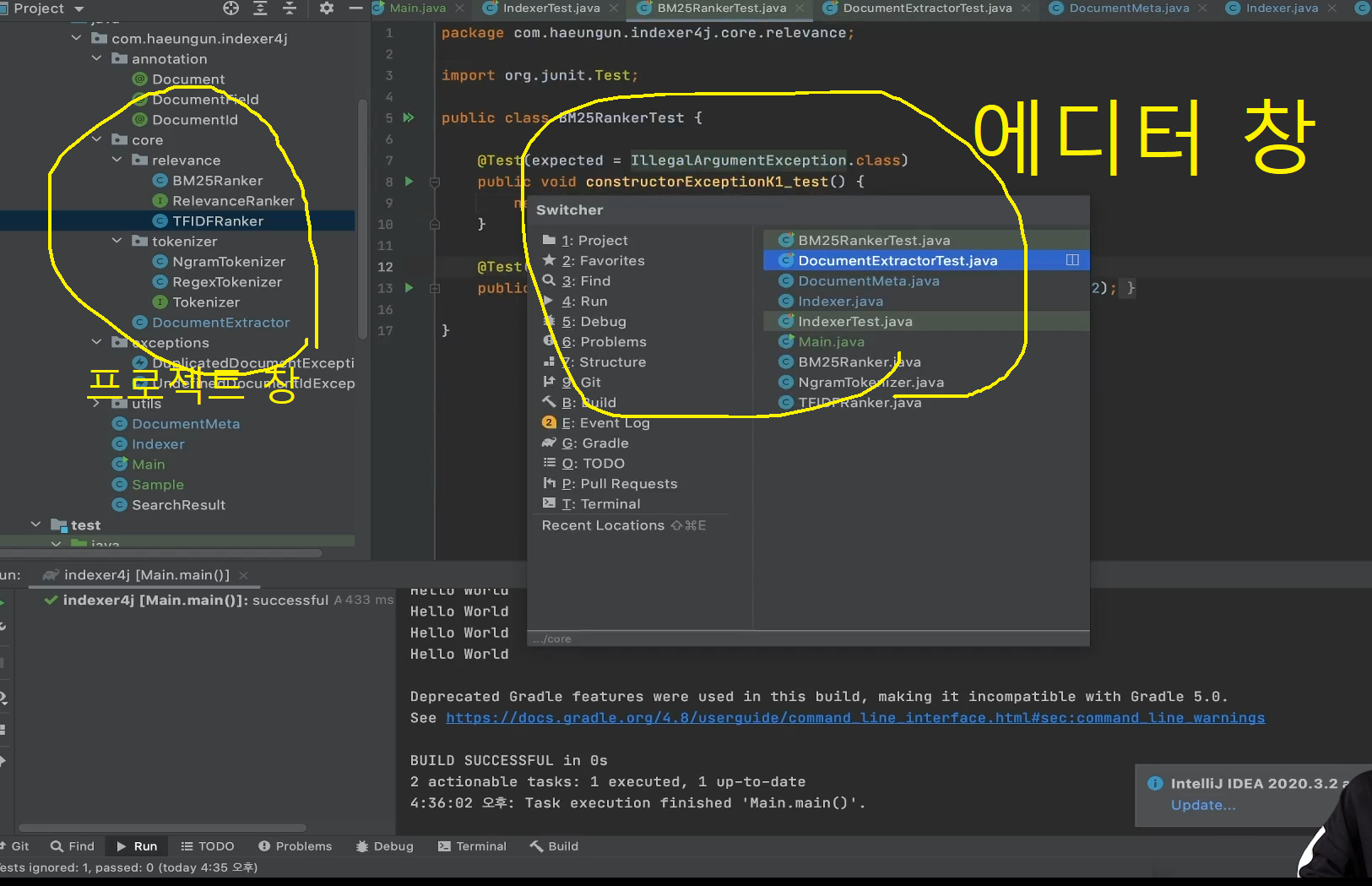
Task: Hide the Project panel with minimize icon
Action: [x=355, y=8]
